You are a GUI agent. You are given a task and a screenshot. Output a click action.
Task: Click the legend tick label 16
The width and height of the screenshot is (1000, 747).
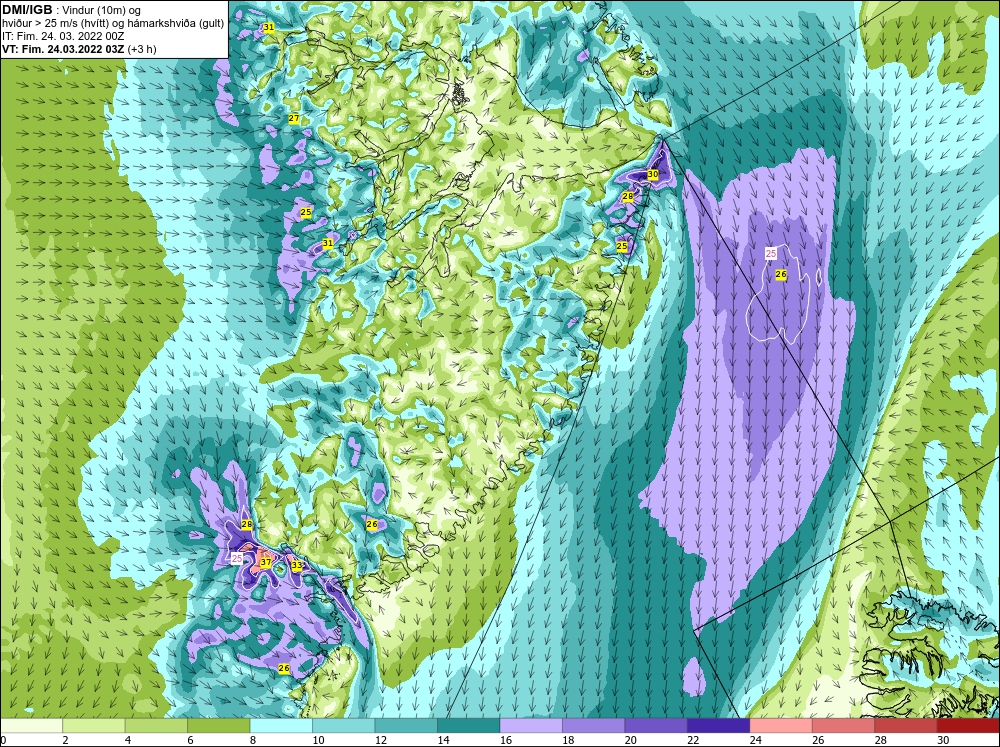[505, 740]
